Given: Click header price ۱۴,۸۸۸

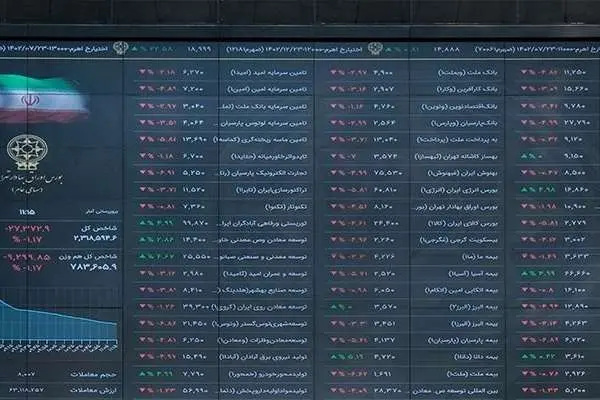Looking at the screenshot, I should (x=447, y=49).
